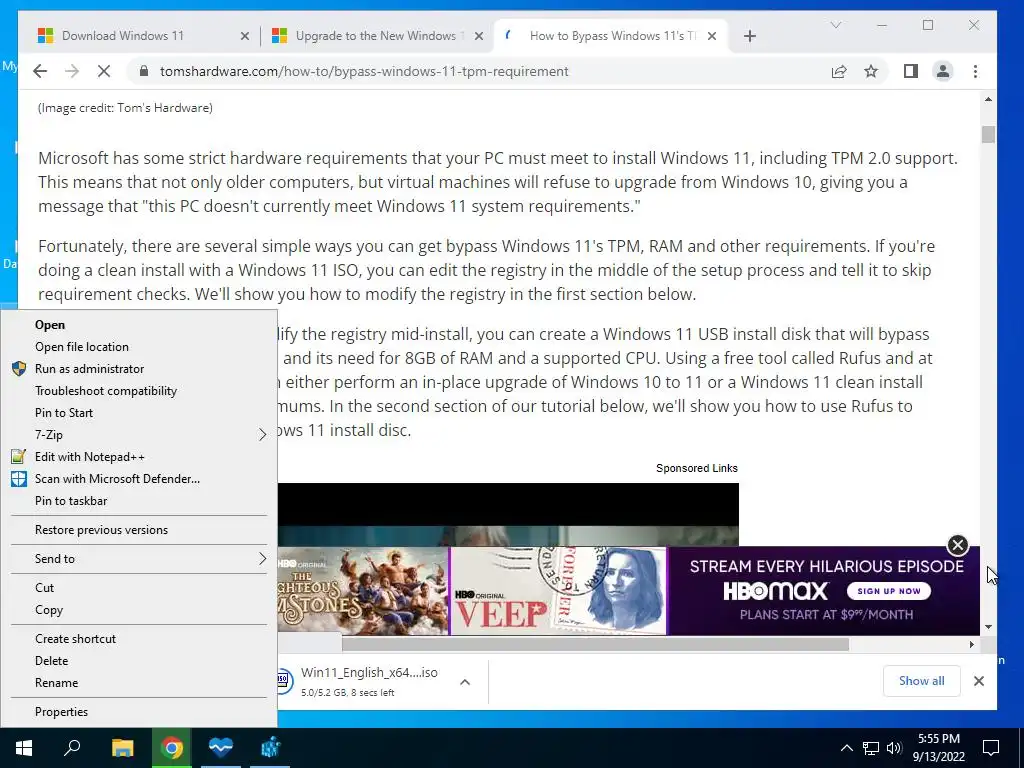
Task: Click the Sponsored Links label
Action: click(x=697, y=468)
